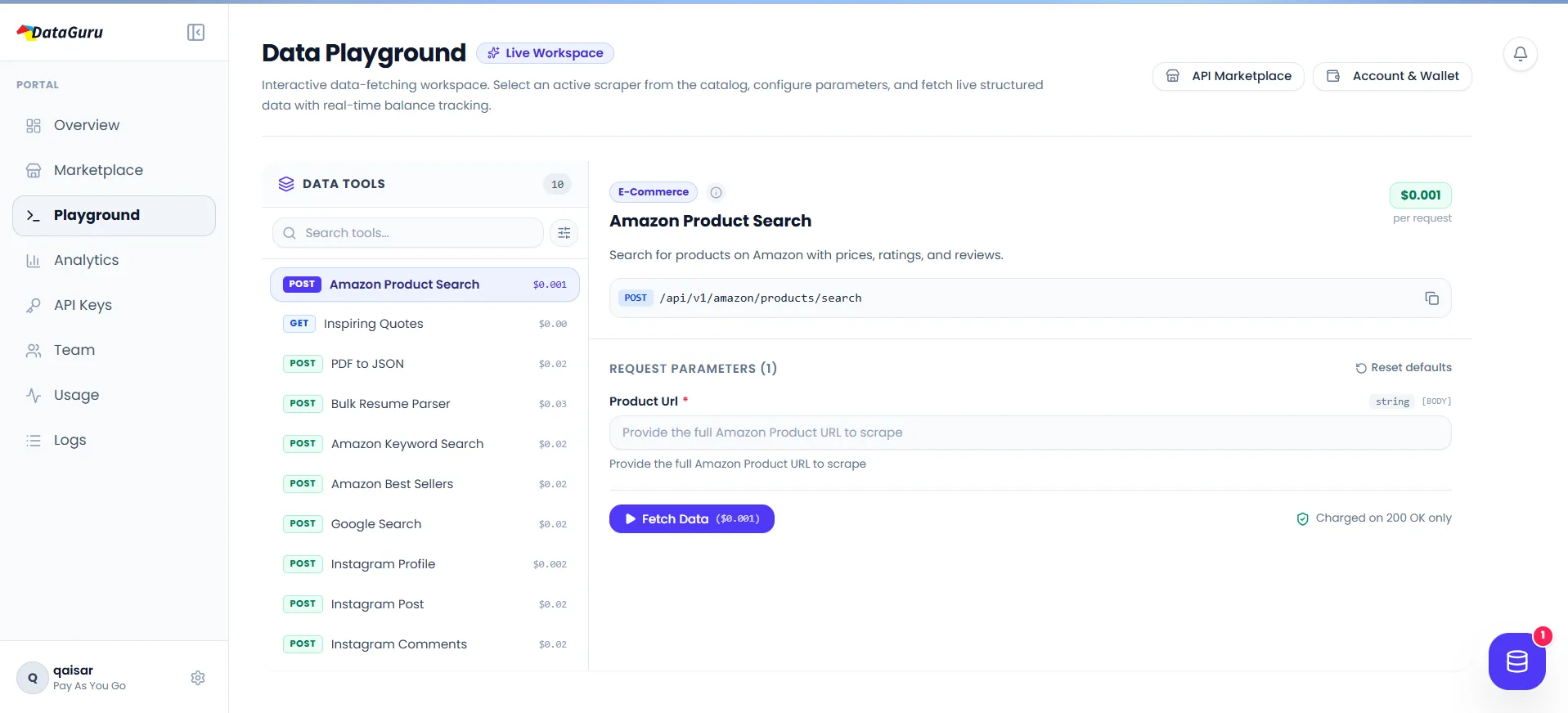Select Instagram Profile tool
The width and height of the screenshot is (1568, 713).
pos(425,564)
